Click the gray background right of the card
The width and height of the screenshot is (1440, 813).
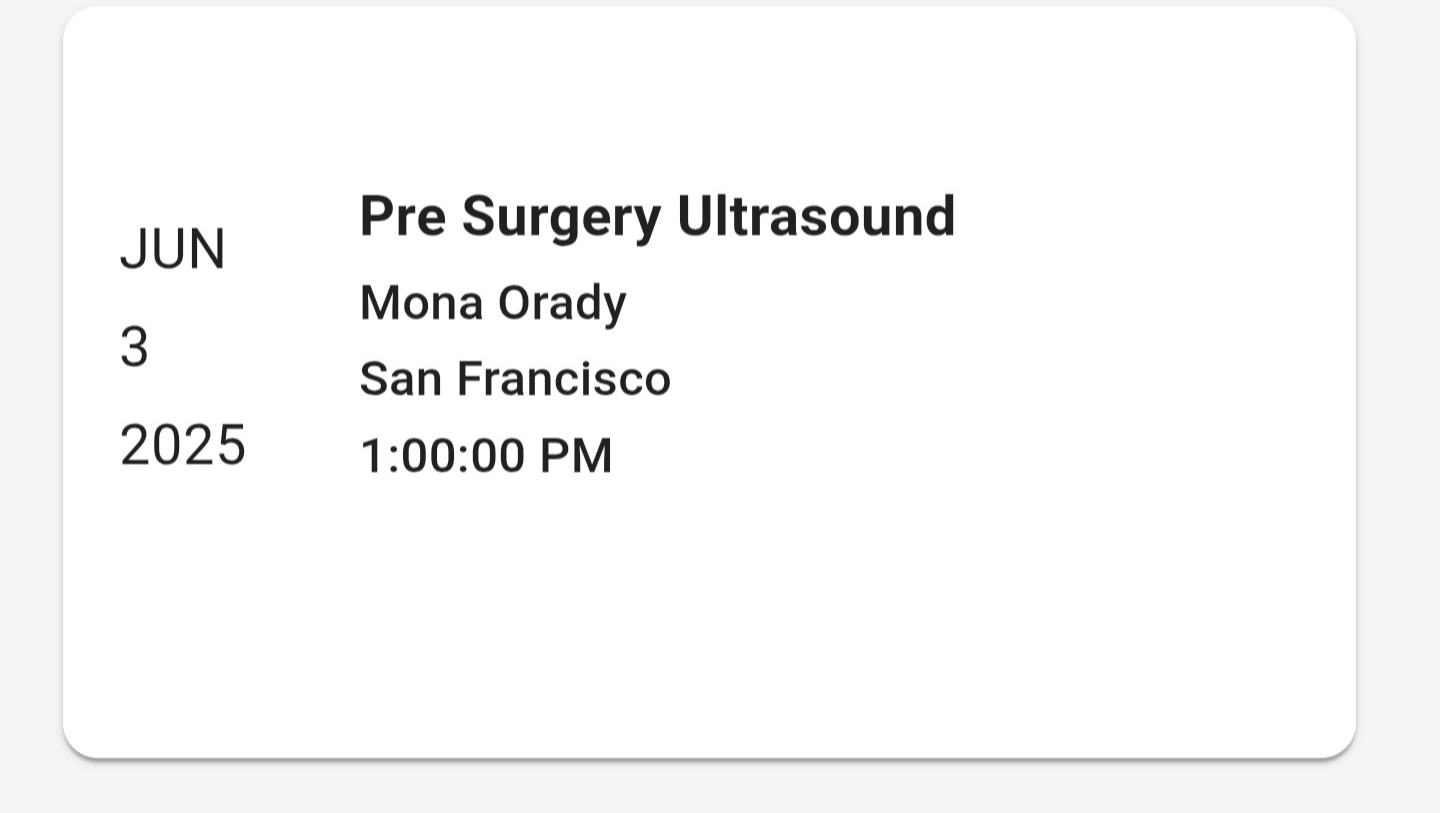pyautogui.click(x=1400, y=400)
